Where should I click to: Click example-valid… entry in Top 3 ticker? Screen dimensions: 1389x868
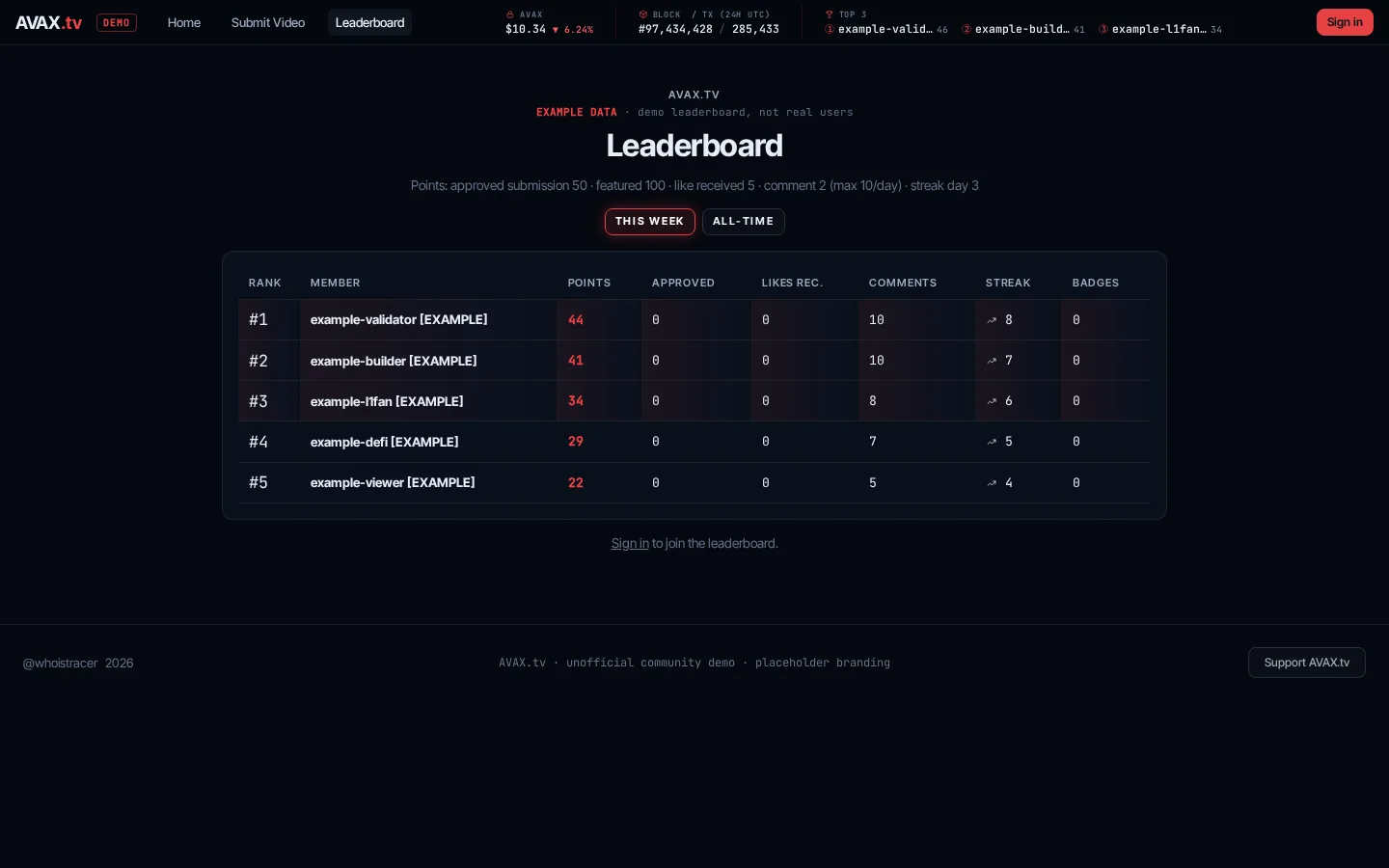pyautogui.click(x=885, y=30)
